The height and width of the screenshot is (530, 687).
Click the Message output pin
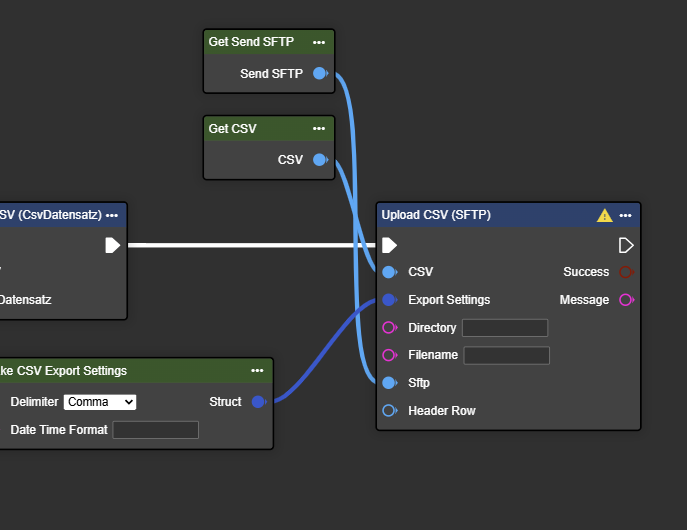pos(626,300)
